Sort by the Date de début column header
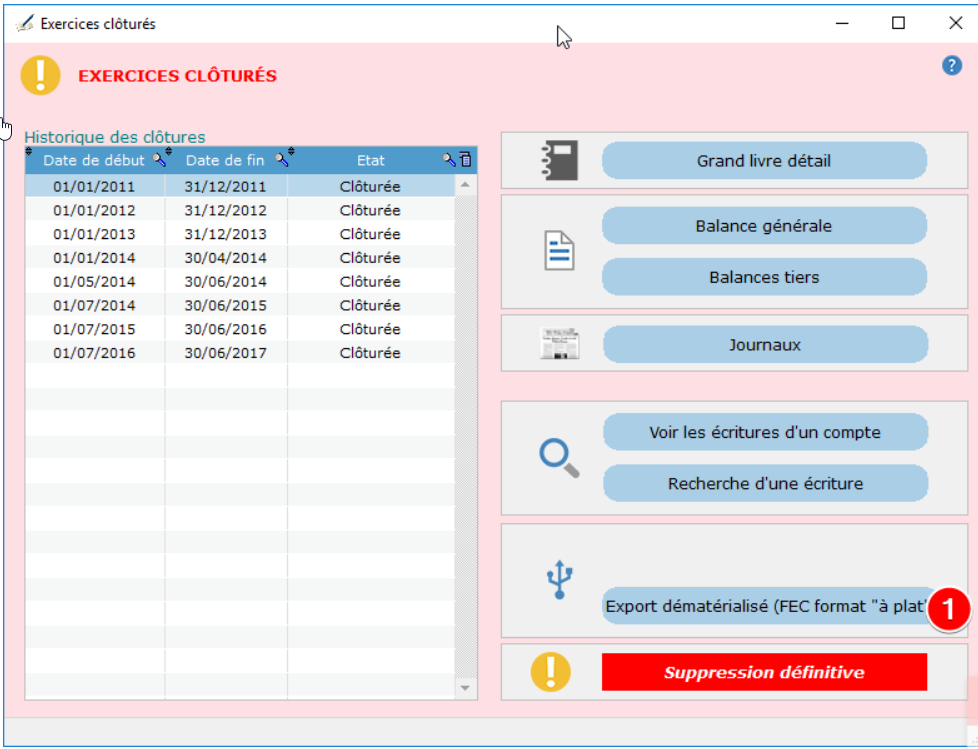The height and width of the screenshot is (749, 978). [x=94, y=160]
